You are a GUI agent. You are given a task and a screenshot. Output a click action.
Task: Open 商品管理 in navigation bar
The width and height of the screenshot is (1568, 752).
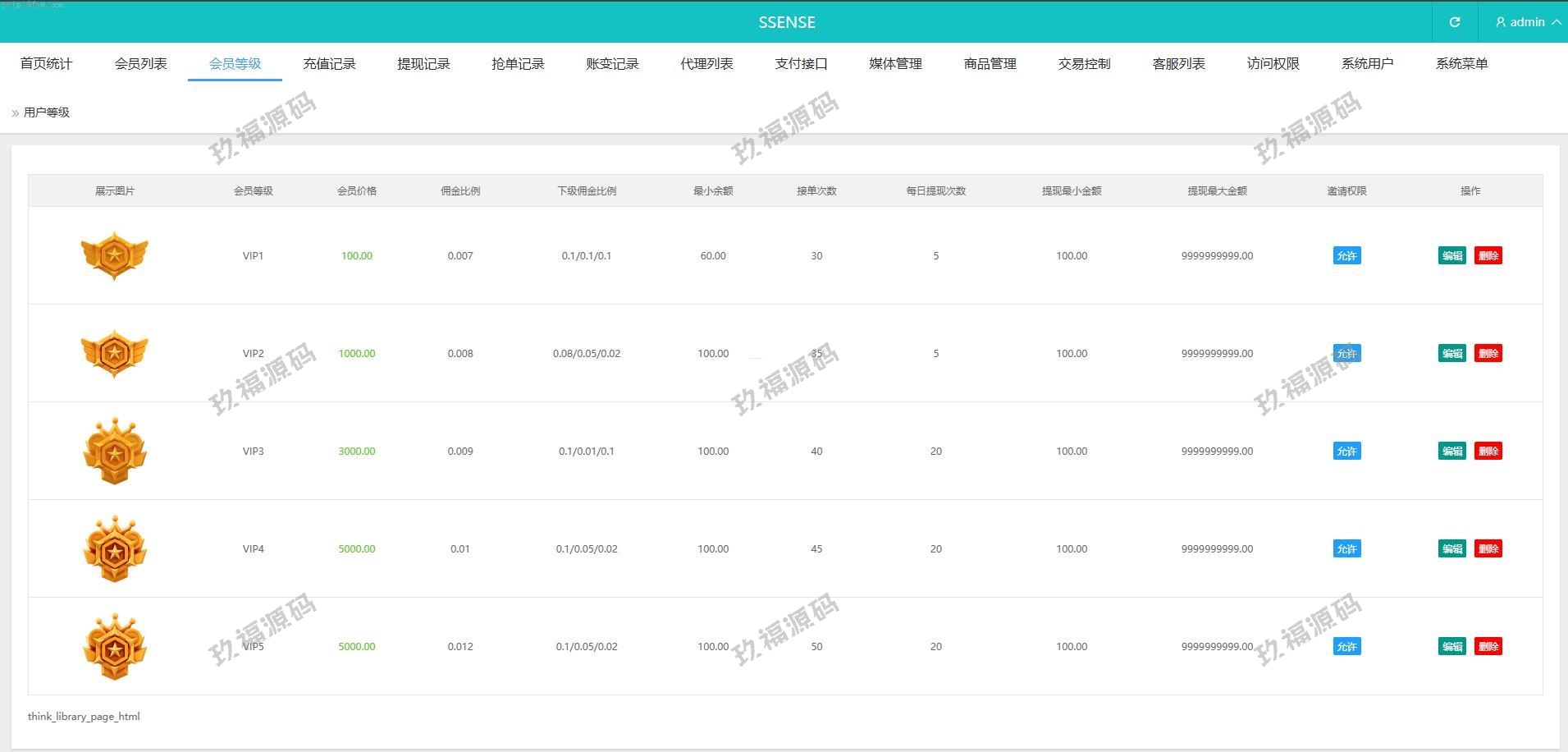click(990, 63)
